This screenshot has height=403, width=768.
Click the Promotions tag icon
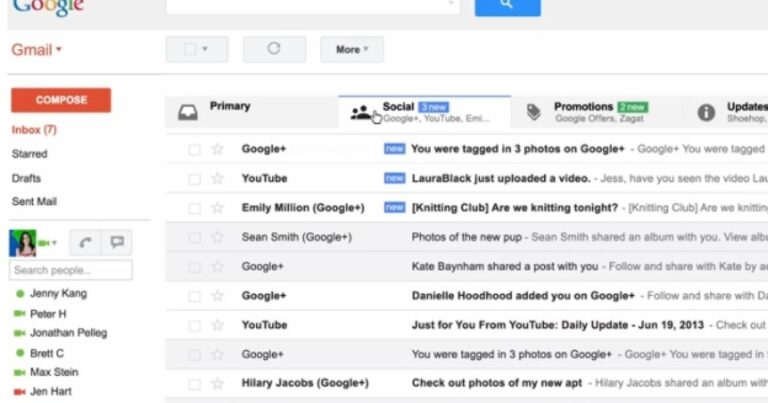coord(533,112)
